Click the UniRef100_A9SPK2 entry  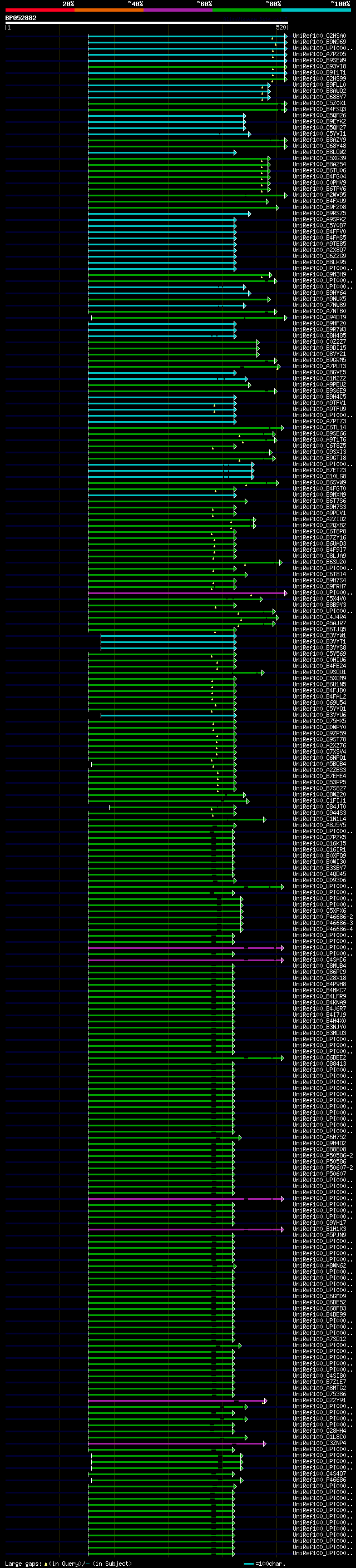(x=319, y=219)
